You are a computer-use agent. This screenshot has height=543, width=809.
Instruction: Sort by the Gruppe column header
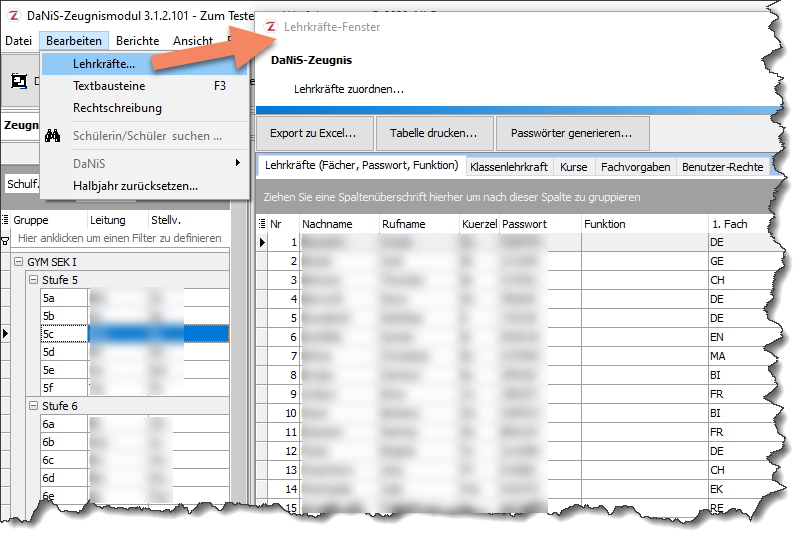[49, 220]
